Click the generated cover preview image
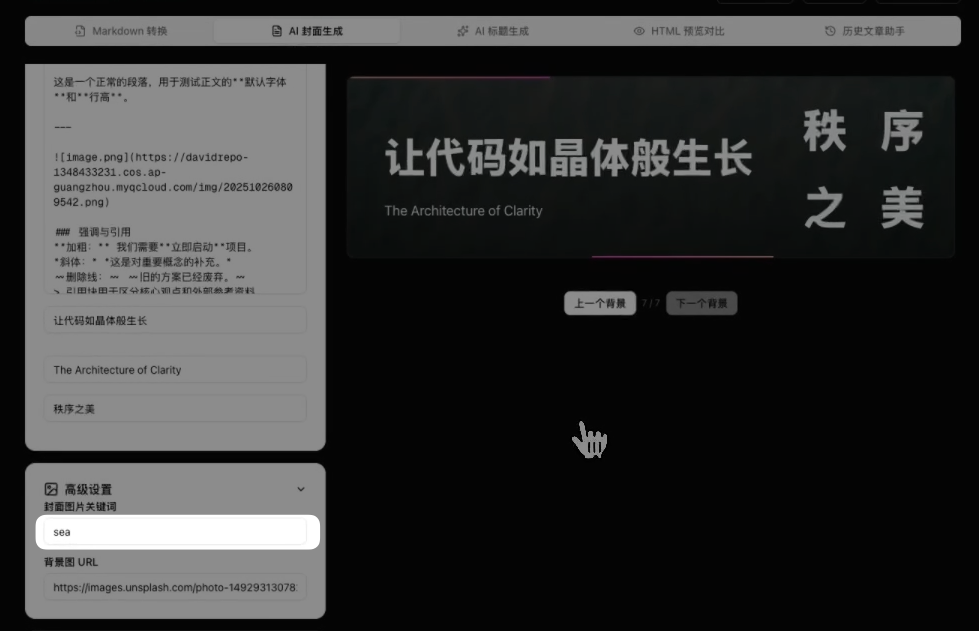Viewport: 979px width, 631px height. (x=650, y=167)
